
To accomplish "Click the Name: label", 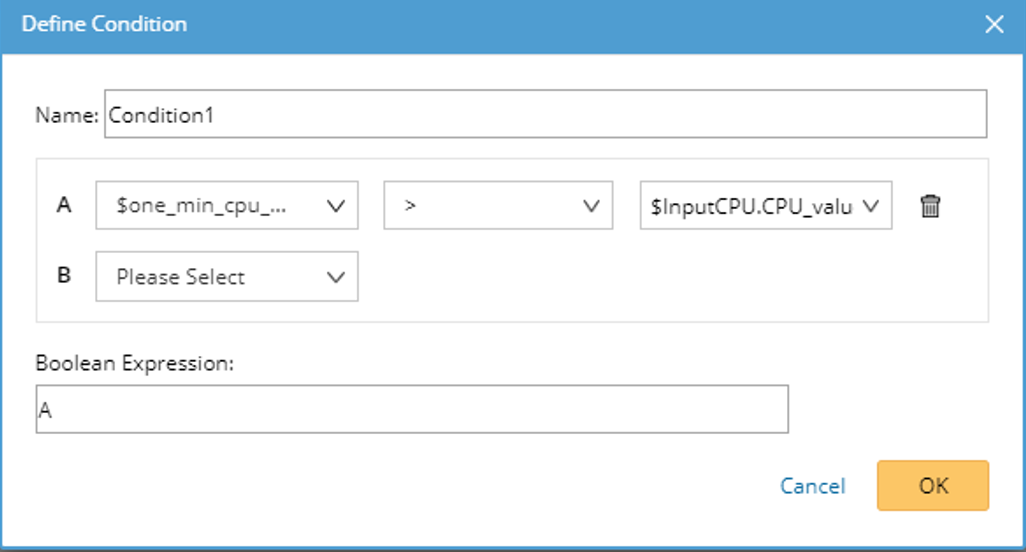I will (67, 115).
